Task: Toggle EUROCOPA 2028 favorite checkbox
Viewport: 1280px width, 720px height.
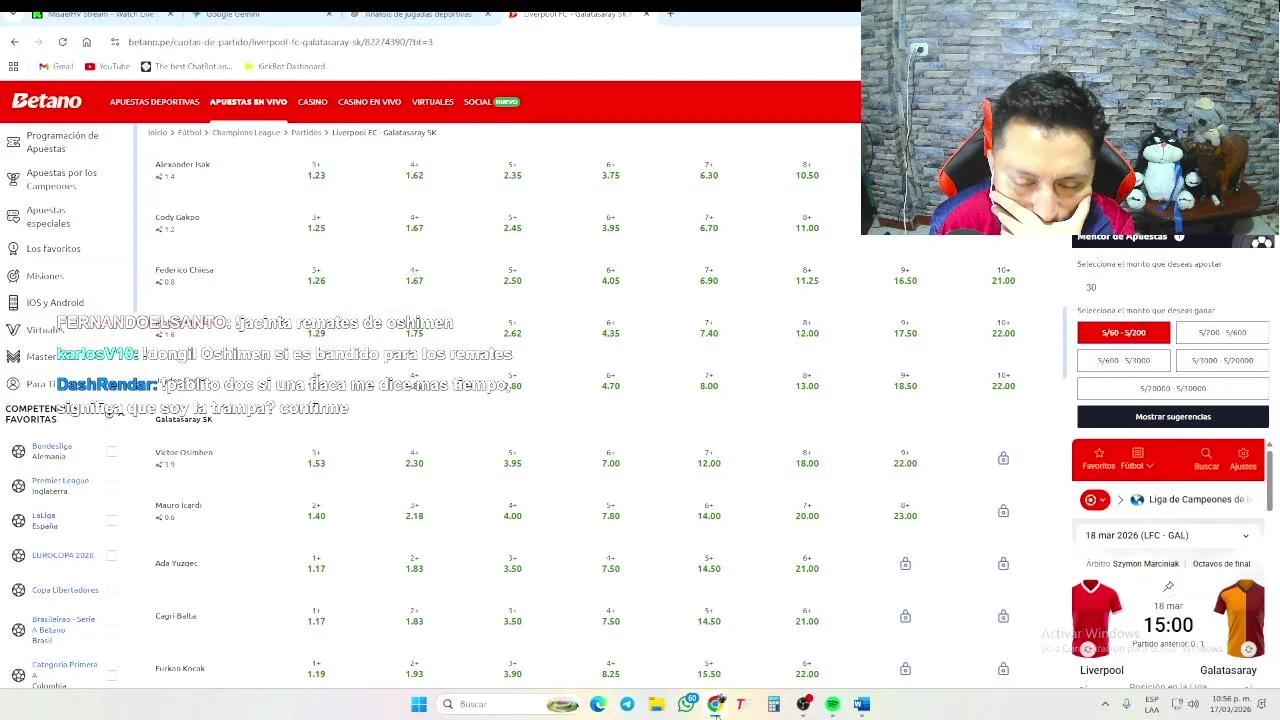Action: coord(112,555)
